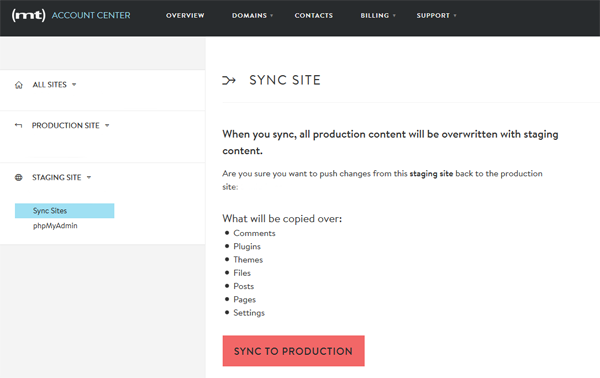This screenshot has width=600, height=378.
Task: Click the Production Site sidebar label
Action: pyautogui.click(x=65, y=125)
